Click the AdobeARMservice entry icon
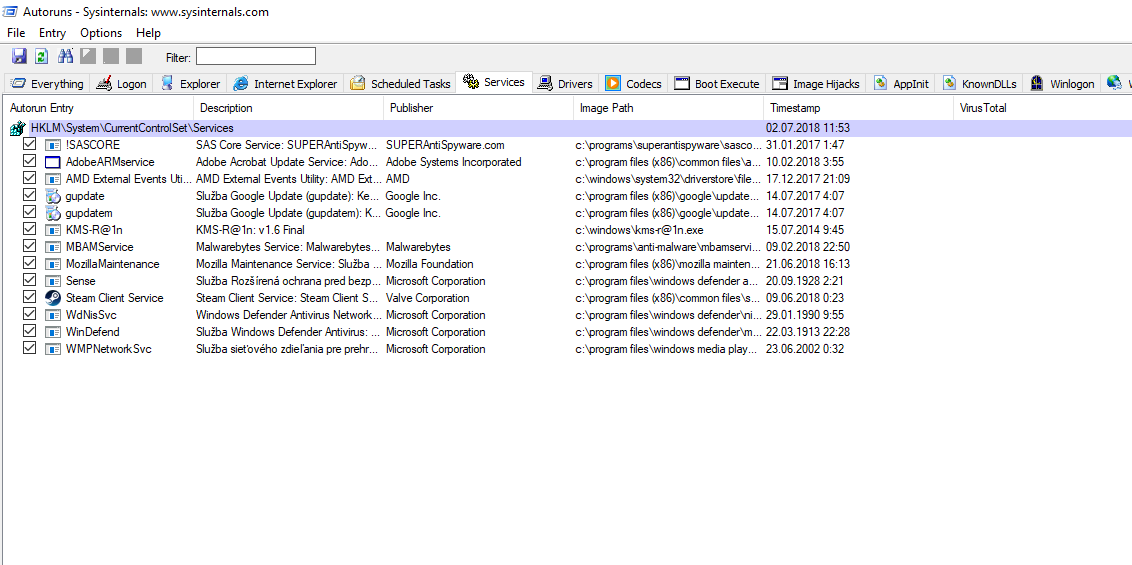 [53, 162]
